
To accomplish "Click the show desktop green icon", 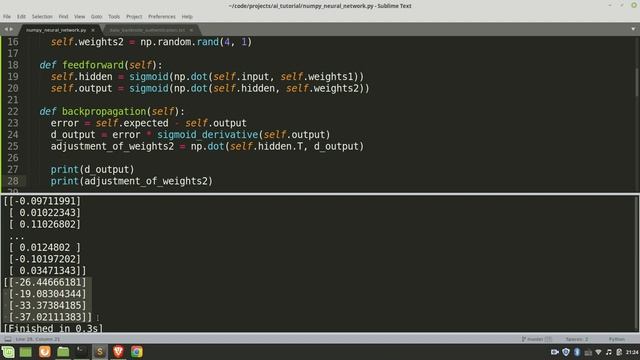I will [x=26, y=352].
